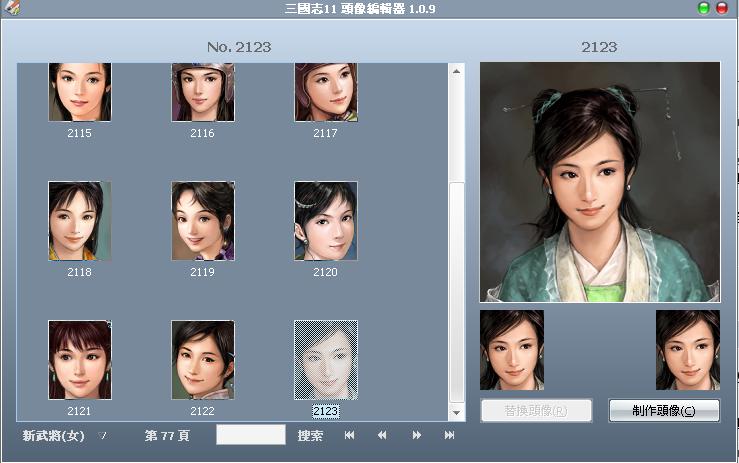Select portrait thumbnail 2115

point(80,92)
